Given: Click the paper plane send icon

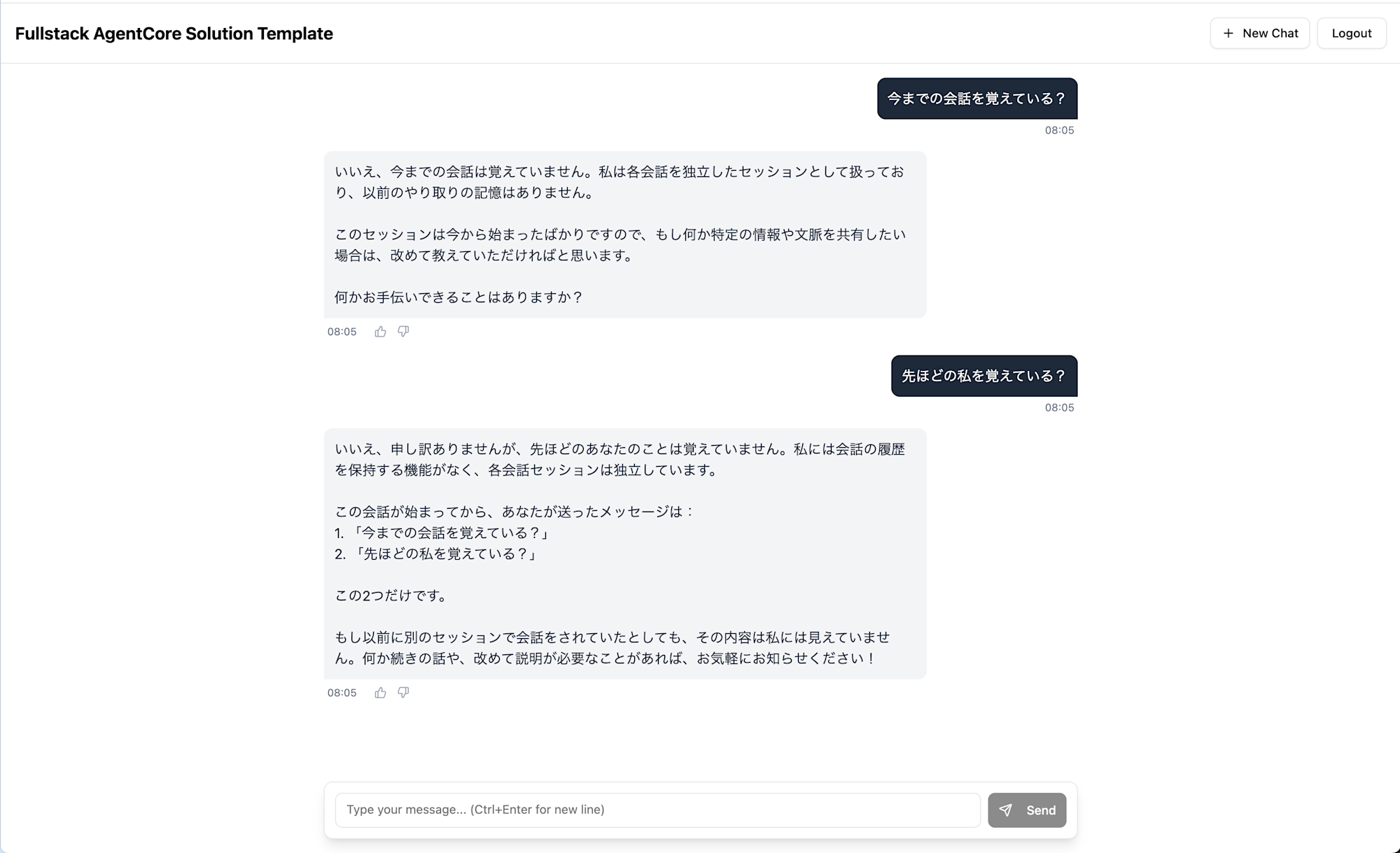Looking at the screenshot, I should (x=1005, y=810).
